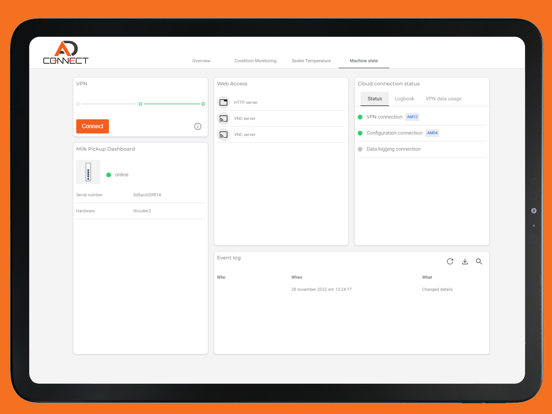Screen dimensions: 552x414
Task: Click the Milk Pickup Dashboard title
Action: [x=106, y=149]
